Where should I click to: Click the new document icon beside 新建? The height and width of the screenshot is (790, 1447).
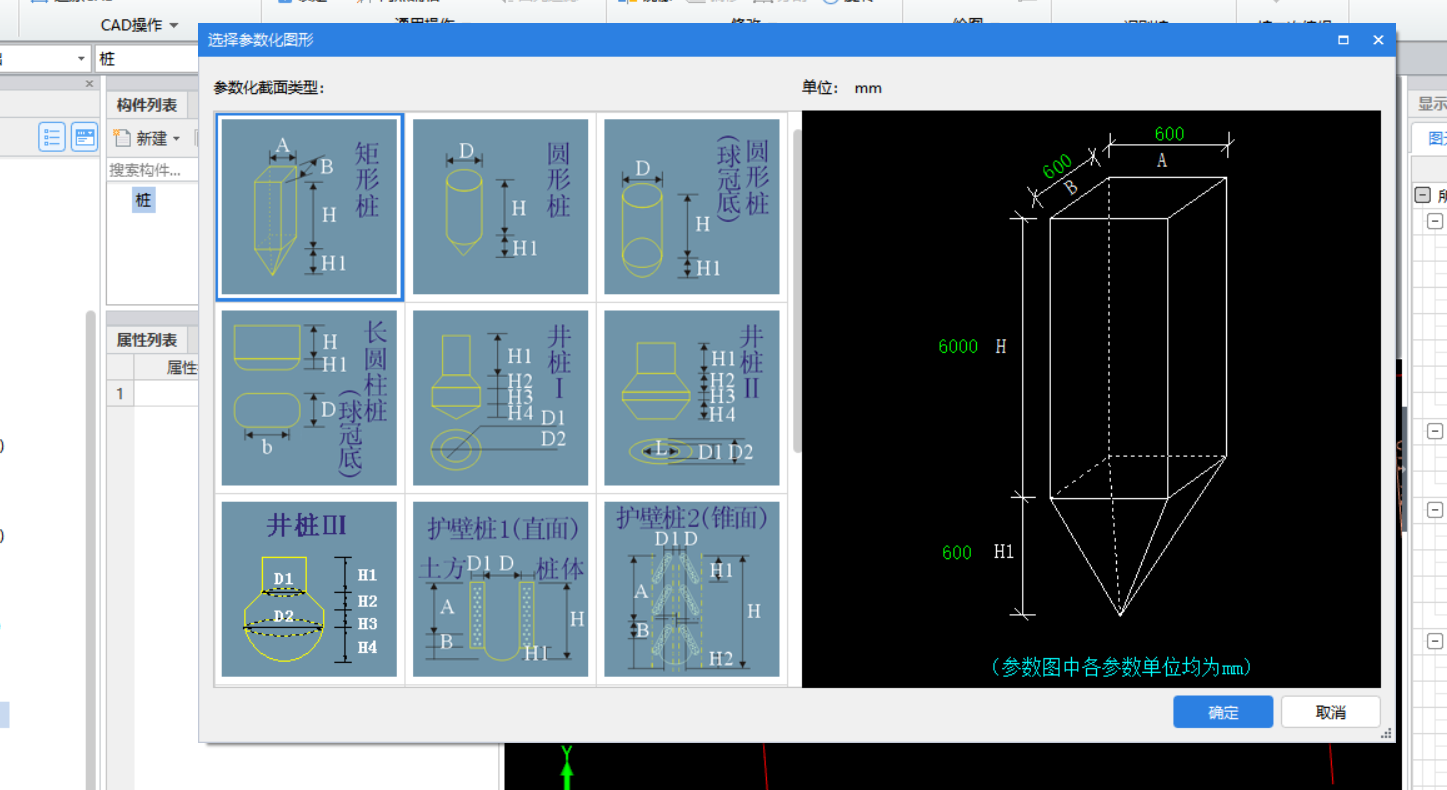pyautogui.click(x=122, y=138)
